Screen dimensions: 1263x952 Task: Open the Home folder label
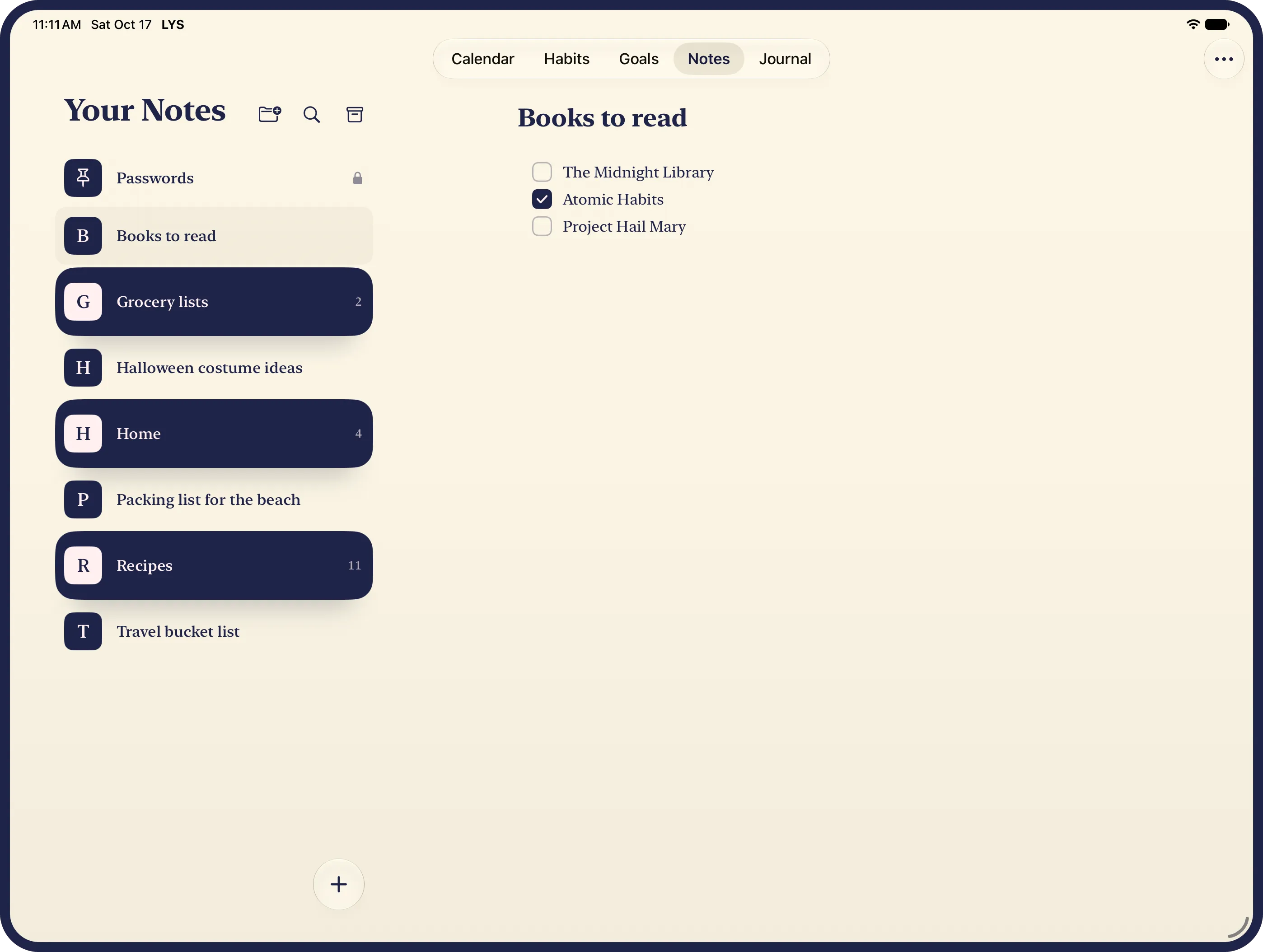[x=138, y=433]
